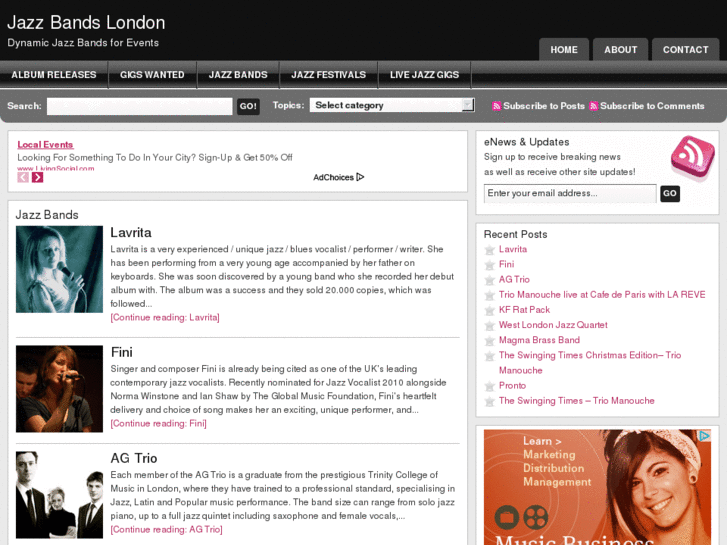The image size is (727, 545).
Task: Click the Search text field
Action: point(140,106)
